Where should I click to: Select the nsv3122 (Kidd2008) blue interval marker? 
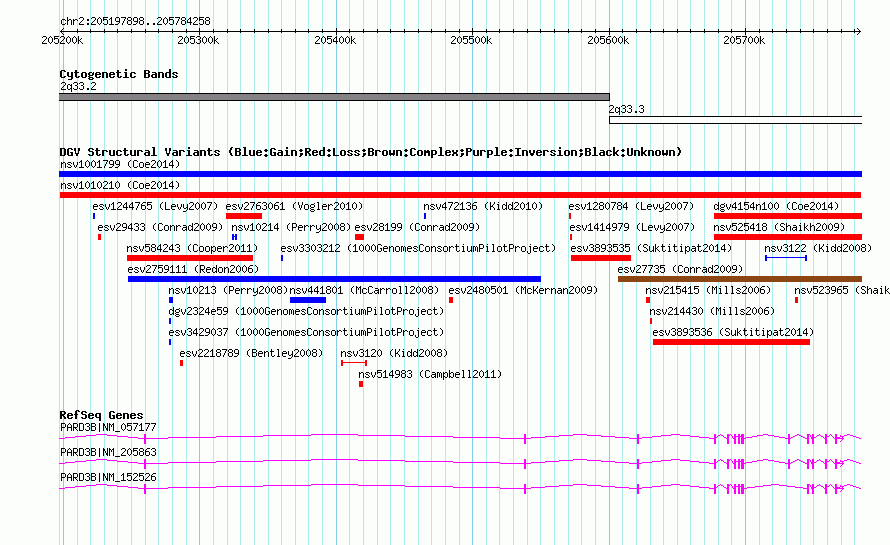coord(786,258)
